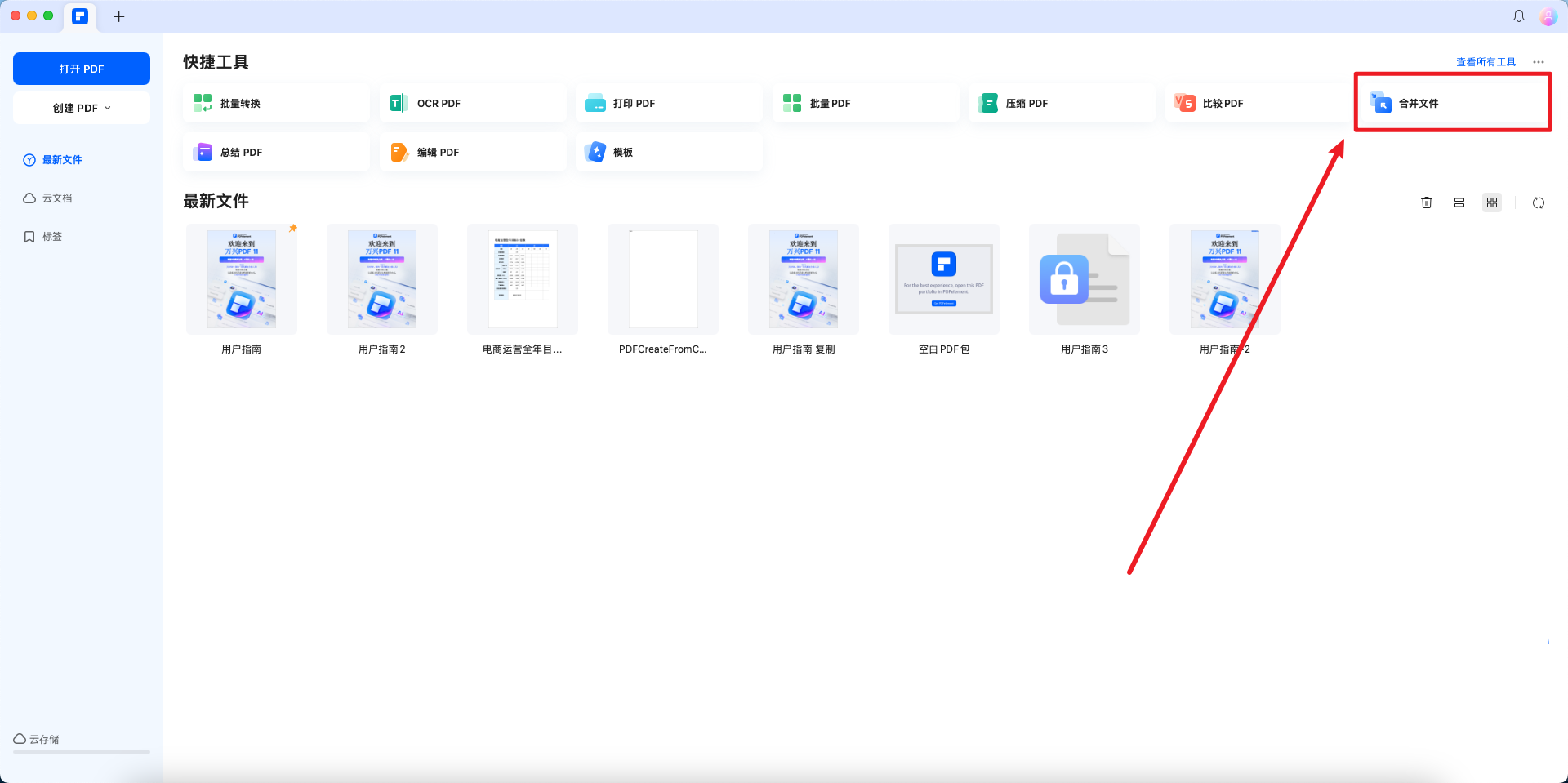Click the refresh icon for recent files
The height and width of the screenshot is (783, 1568).
pos(1539,202)
